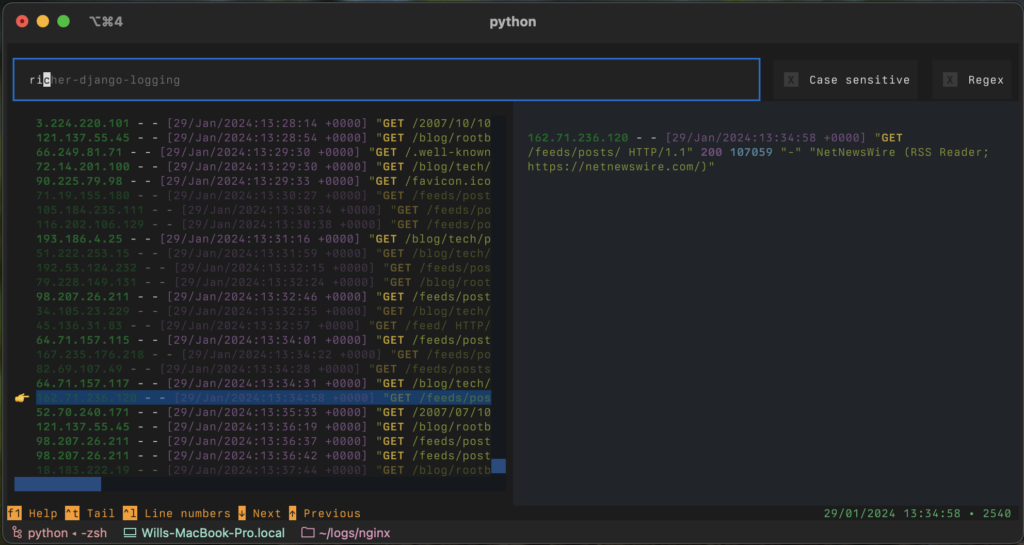The height and width of the screenshot is (545, 1024).
Task: Click the python window title
Action: point(513,22)
